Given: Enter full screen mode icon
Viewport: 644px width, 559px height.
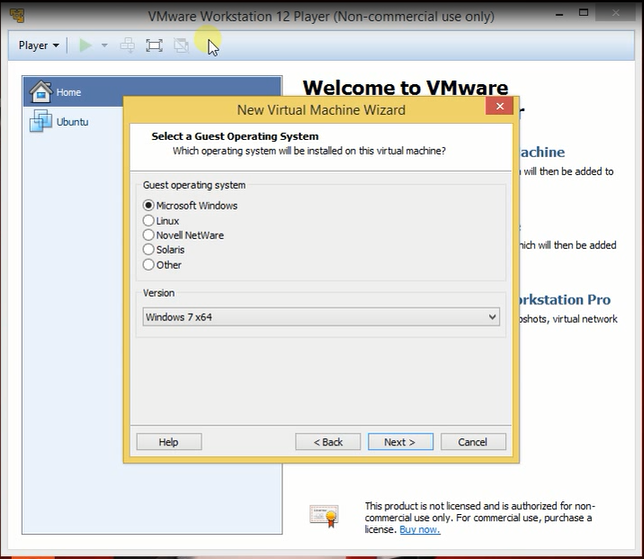Looking at the screenshot, I should pyautogui.click(x=154, y=45).
